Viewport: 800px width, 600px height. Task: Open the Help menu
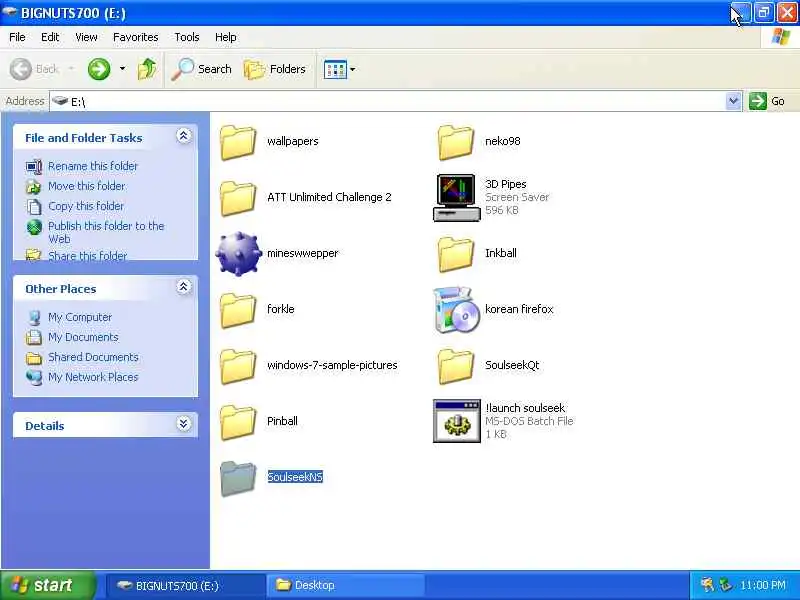pos(226,37)
